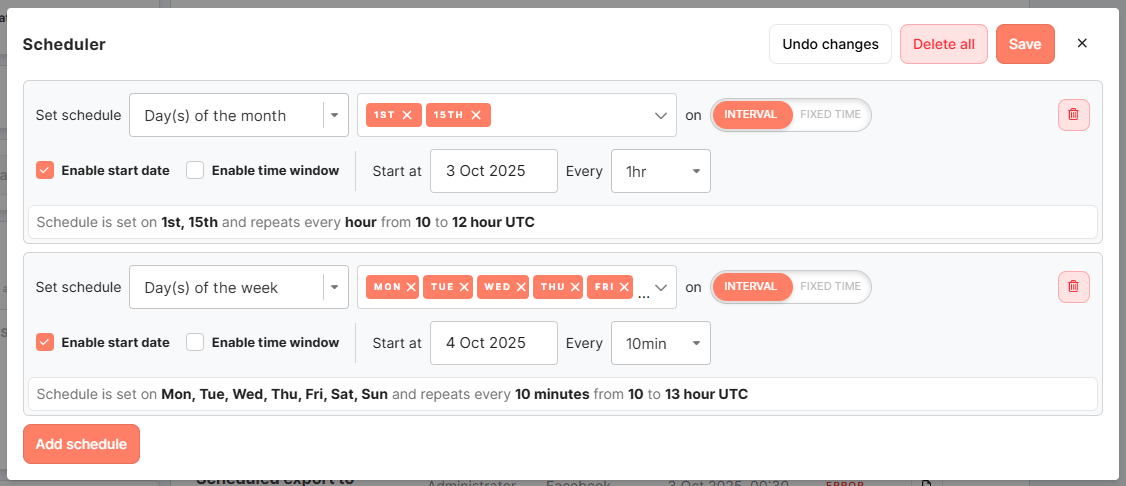Image resolution: width=1126 pixels, height=486 pixels.
Task: Switch monthly schedule to Fixed Time
Action: [x=830, y=115]
